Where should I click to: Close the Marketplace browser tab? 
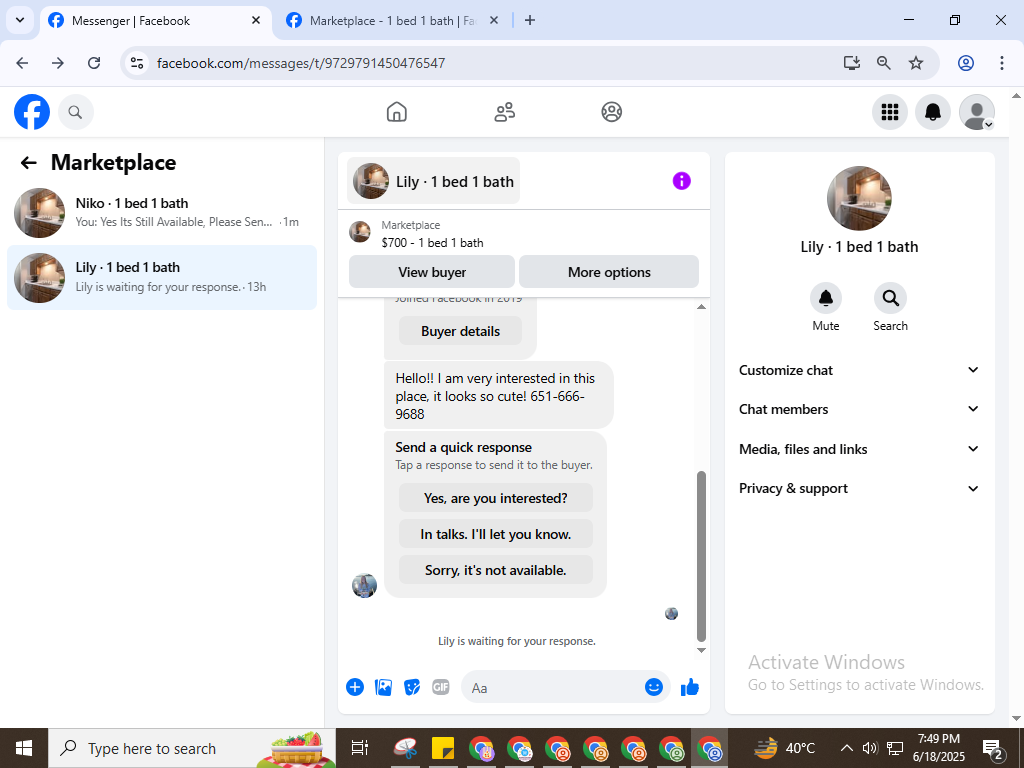(x=494, y=21)
